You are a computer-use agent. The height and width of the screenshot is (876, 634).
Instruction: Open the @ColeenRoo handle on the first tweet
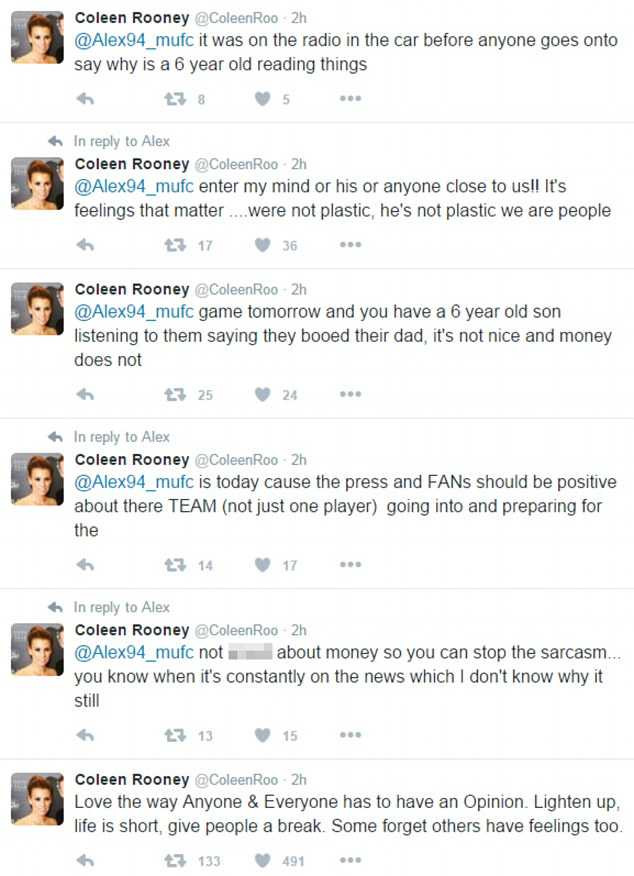coord(235,18)
